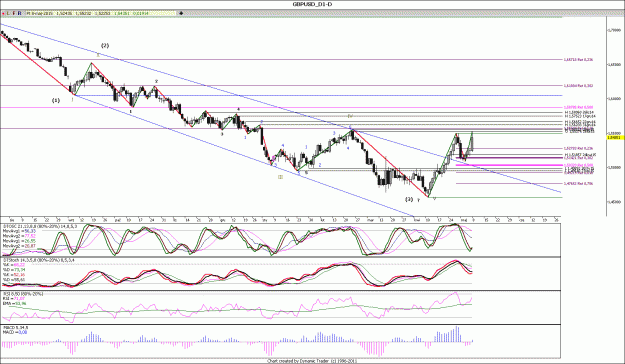The height and width of the screenshot is (364, 625).
Task: Click the 'Chart created by Dynamic Trader' footer
Action: click(x=312, y=361)
